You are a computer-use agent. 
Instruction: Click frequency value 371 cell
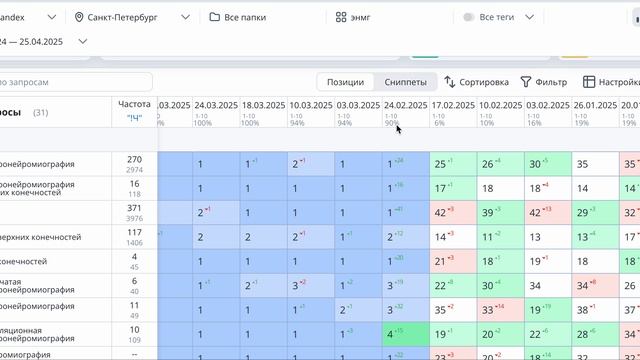point(134,208)
